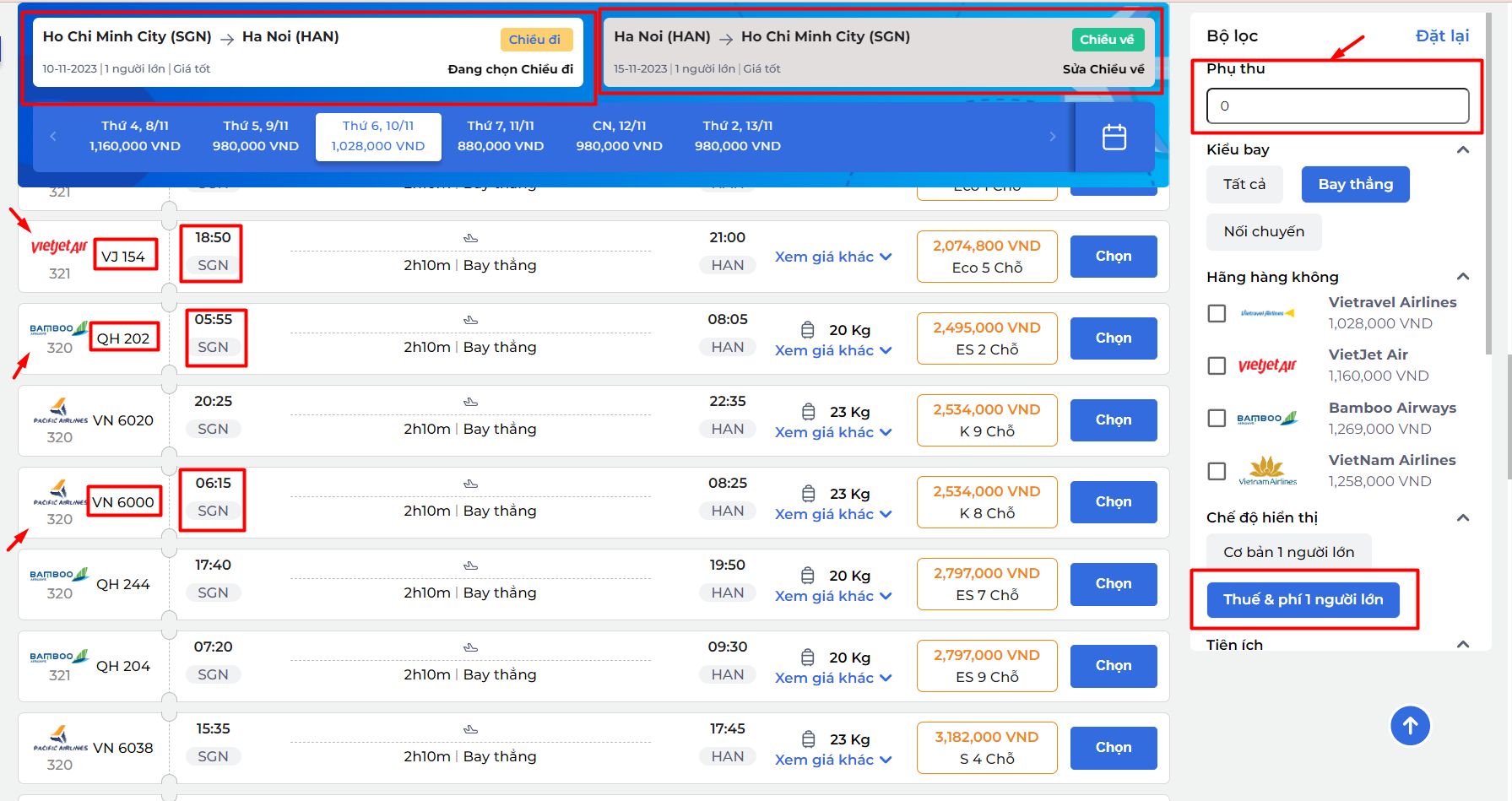Click the scroll-to-top arrow button
Screen dimensions: 1512x801
[x=1410, y=725]
